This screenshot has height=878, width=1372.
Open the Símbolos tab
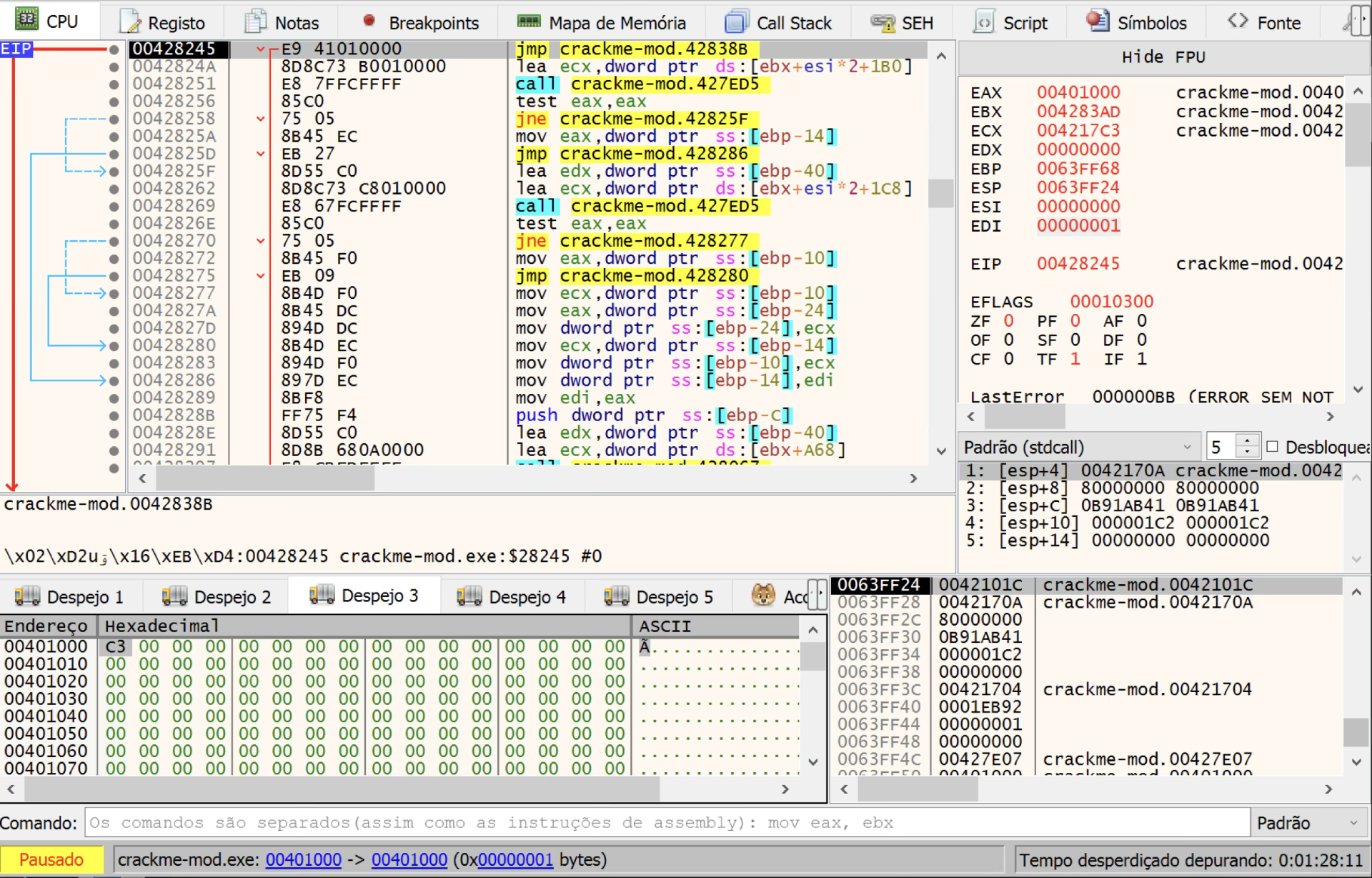tap(1135, 22)
